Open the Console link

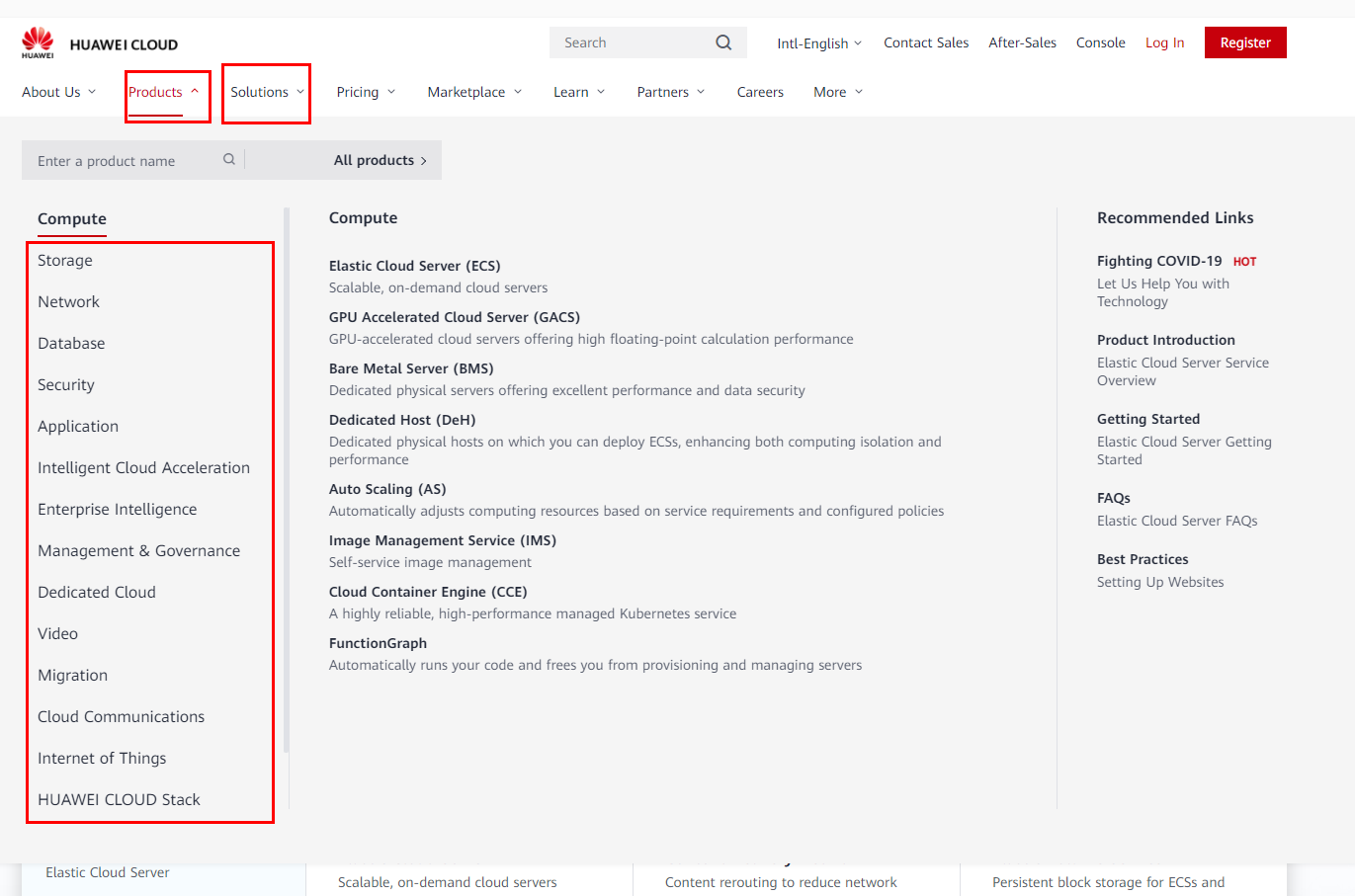point(1100,42)
